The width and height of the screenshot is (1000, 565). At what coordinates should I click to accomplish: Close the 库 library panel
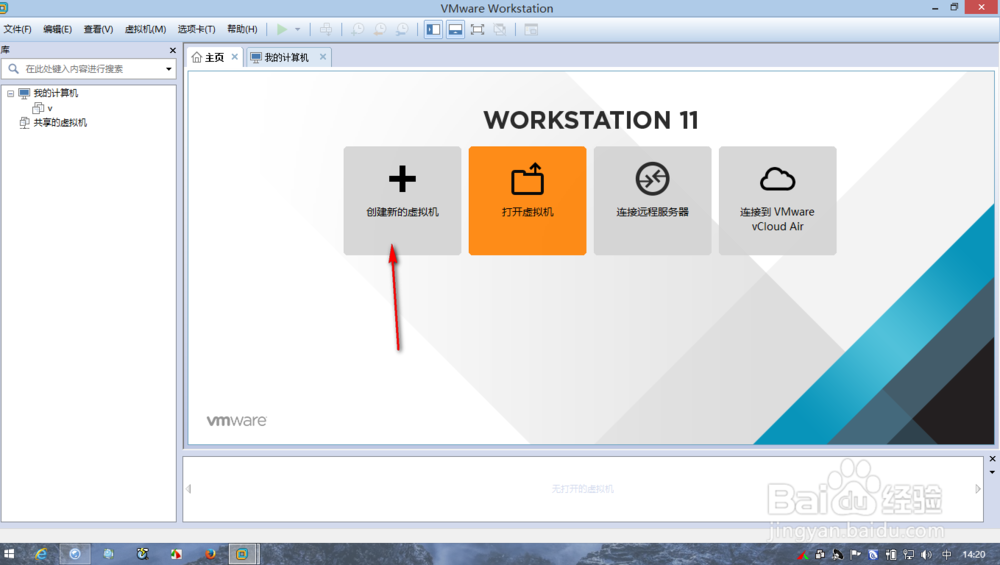tap(172, 50)
